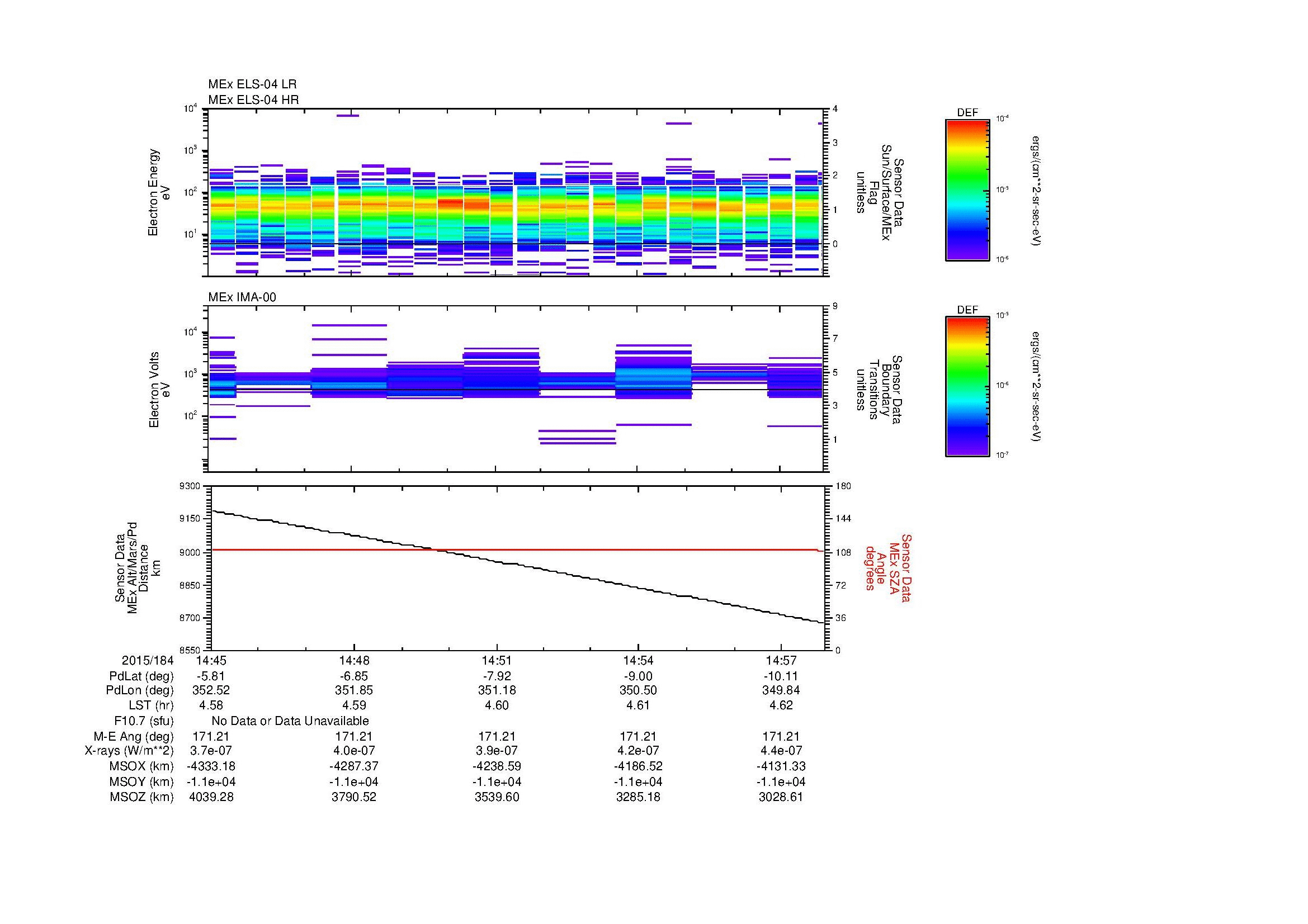Select the 'X-rays (W/m**2)' row label
Image resolution: width=1308 pixels, height=924 pixels.
[x=129, y=751]
